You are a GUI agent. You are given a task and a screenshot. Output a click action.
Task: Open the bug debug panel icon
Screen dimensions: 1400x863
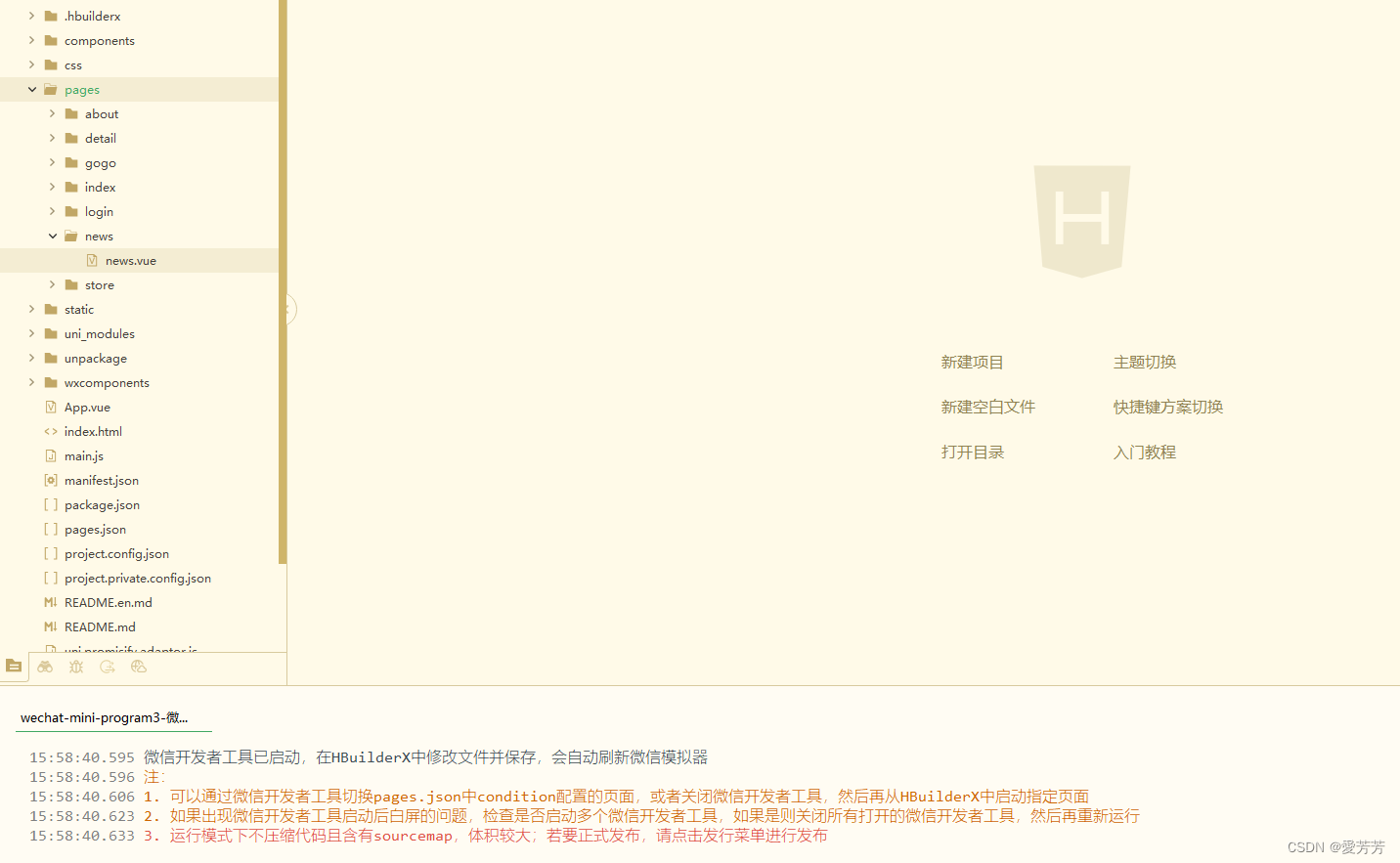tap(76, 667)
